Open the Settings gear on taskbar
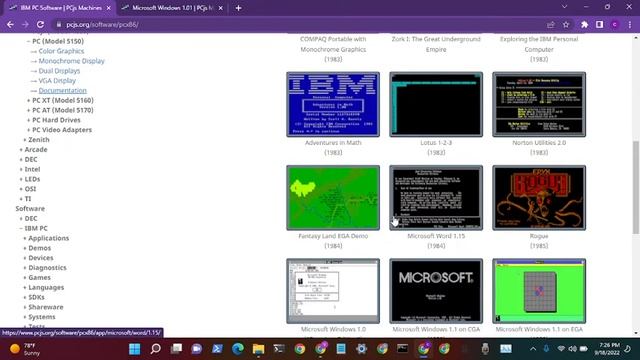This screenshot has height=360, width=640. coord(361,349)
